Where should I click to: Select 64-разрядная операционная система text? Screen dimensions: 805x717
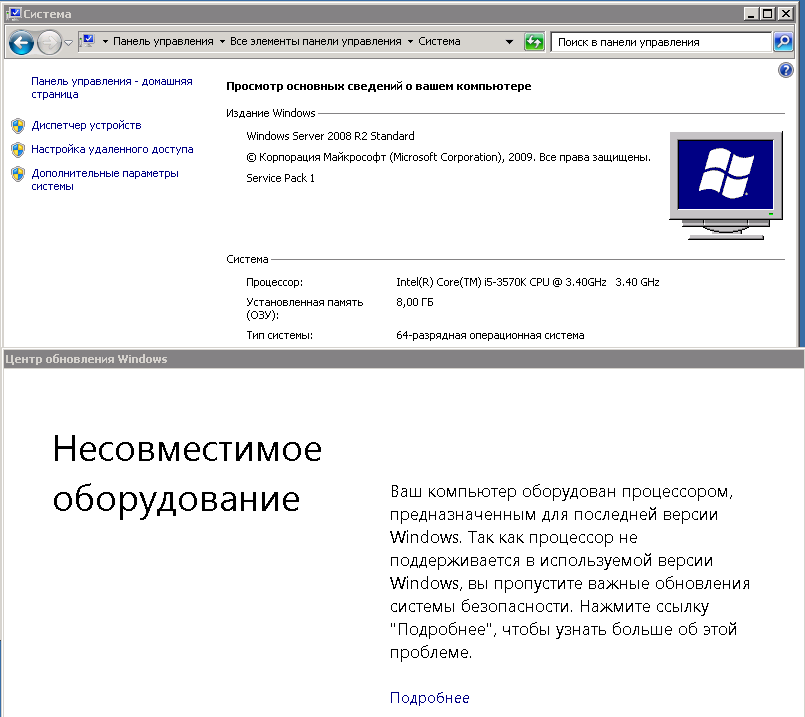[490, 335]
